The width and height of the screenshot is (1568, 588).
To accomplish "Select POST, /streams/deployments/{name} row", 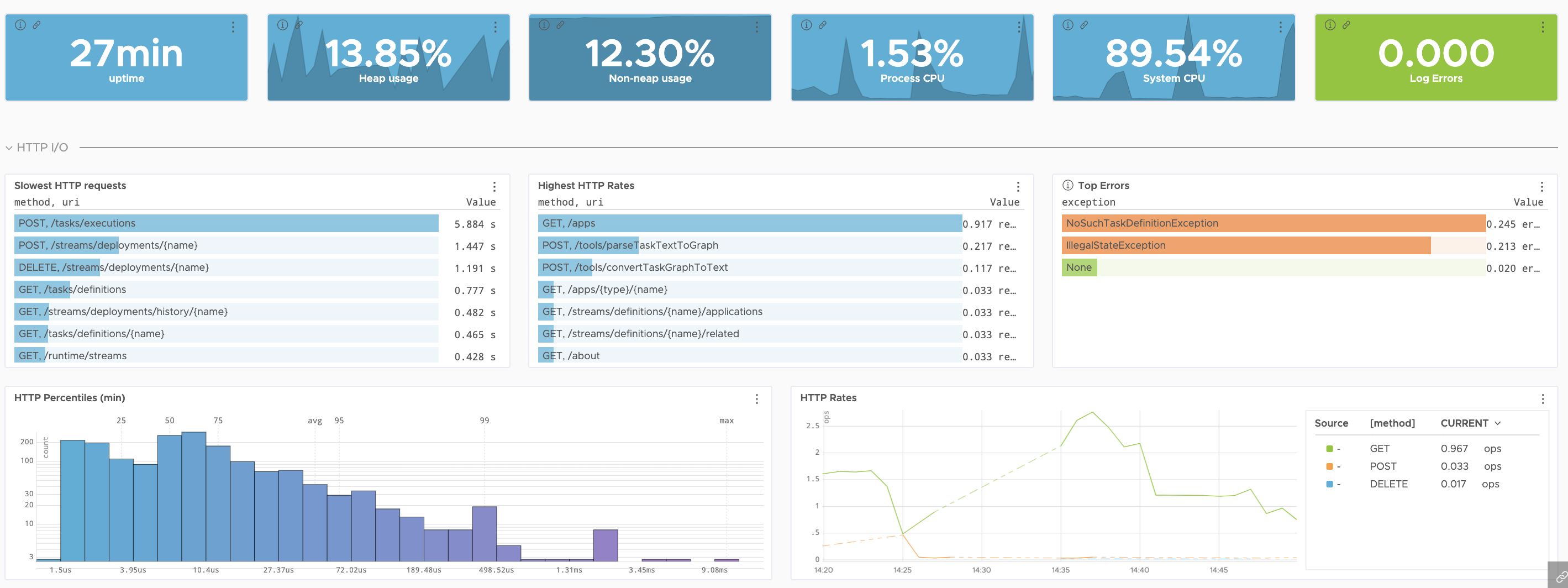I will click(x=256, y=245).
